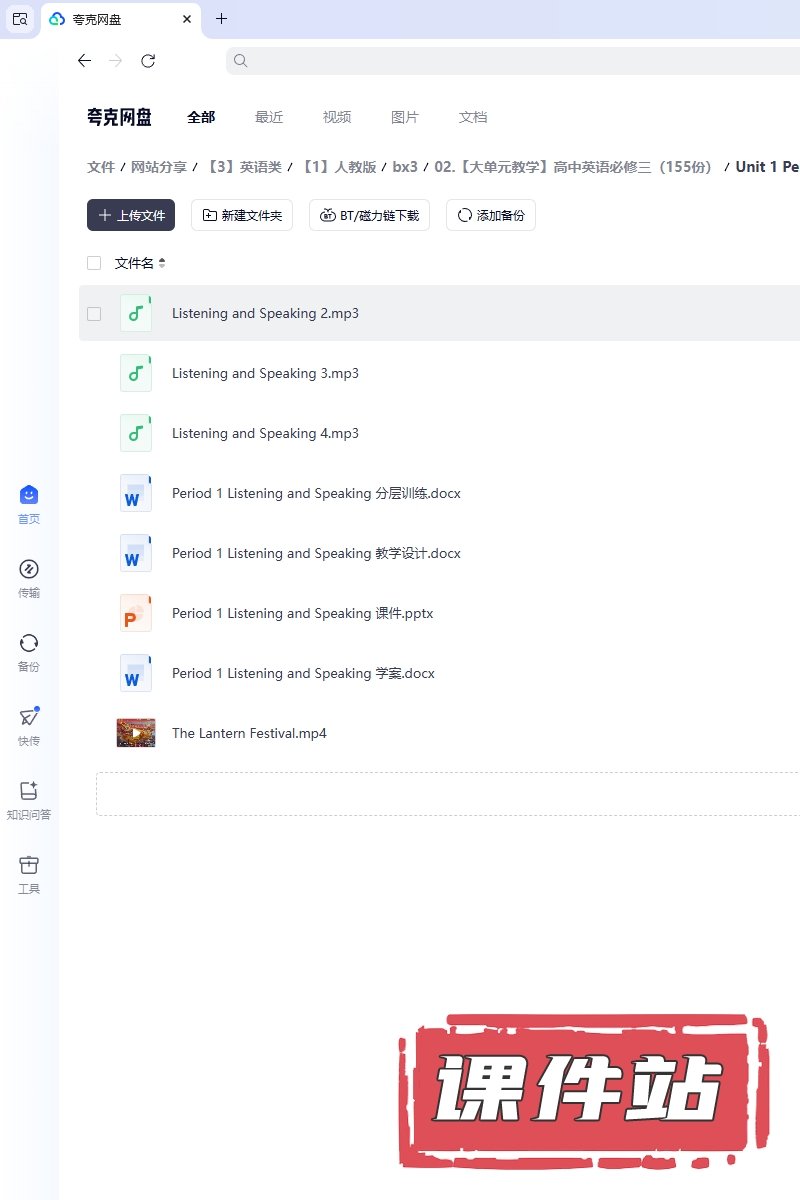Screen dimensions: 800x1200
Task: Switch to the 图片 tab
Action: click(405, 117)
